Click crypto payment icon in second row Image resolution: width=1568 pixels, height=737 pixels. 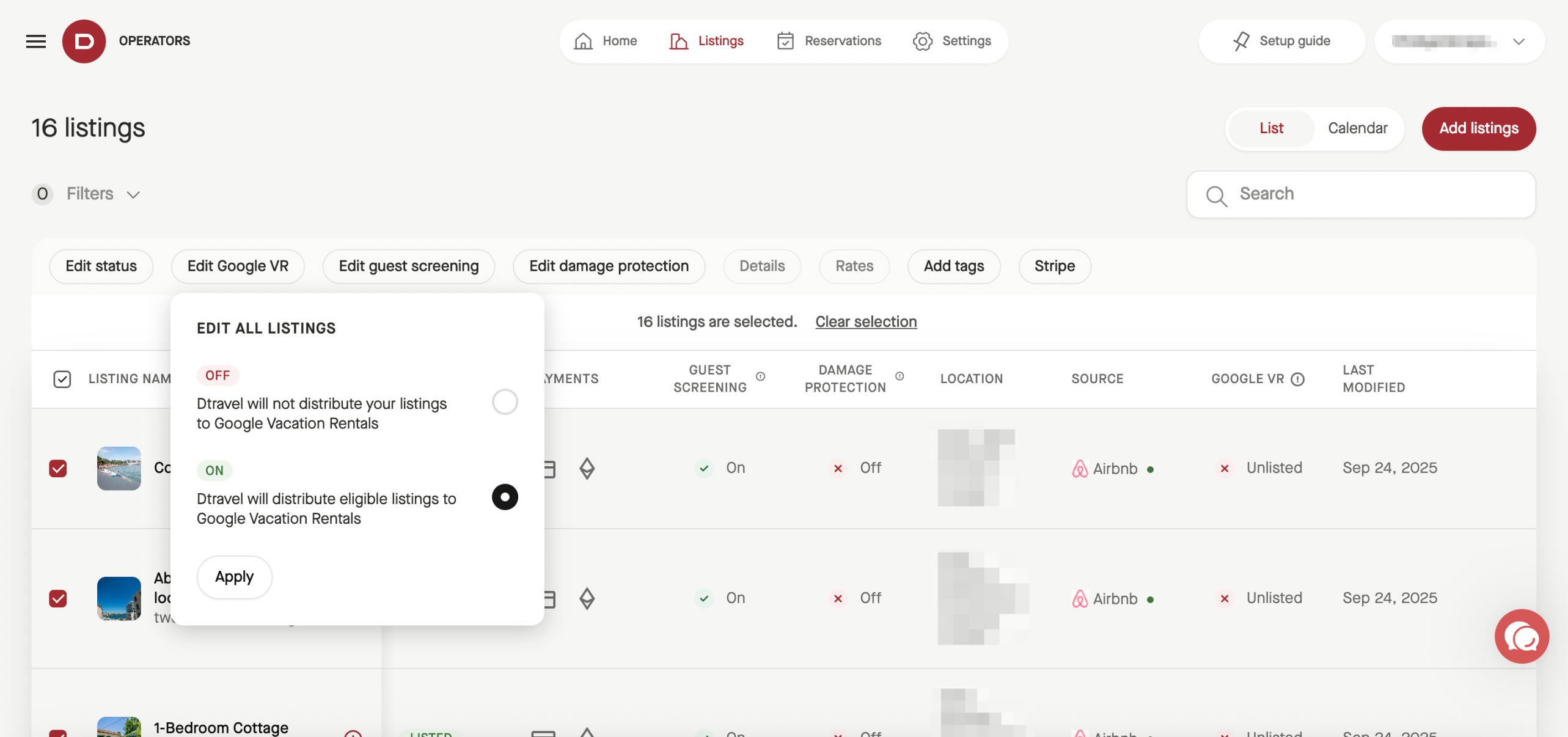[587, 599]
